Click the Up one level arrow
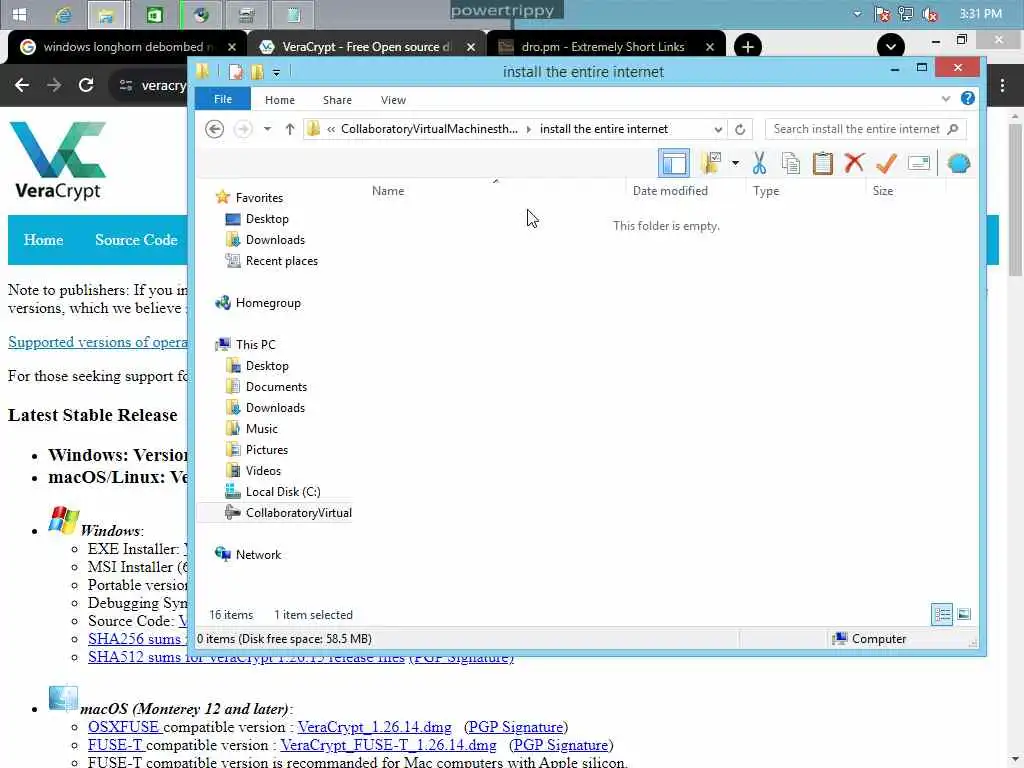This screenshot has height=768, width=1024. point(290,129)
